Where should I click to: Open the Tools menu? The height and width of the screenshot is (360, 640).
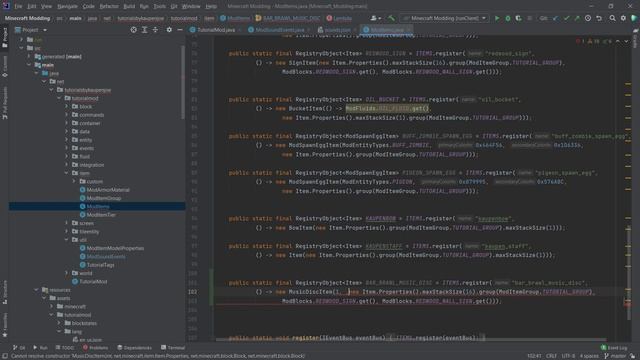[160, 7]
